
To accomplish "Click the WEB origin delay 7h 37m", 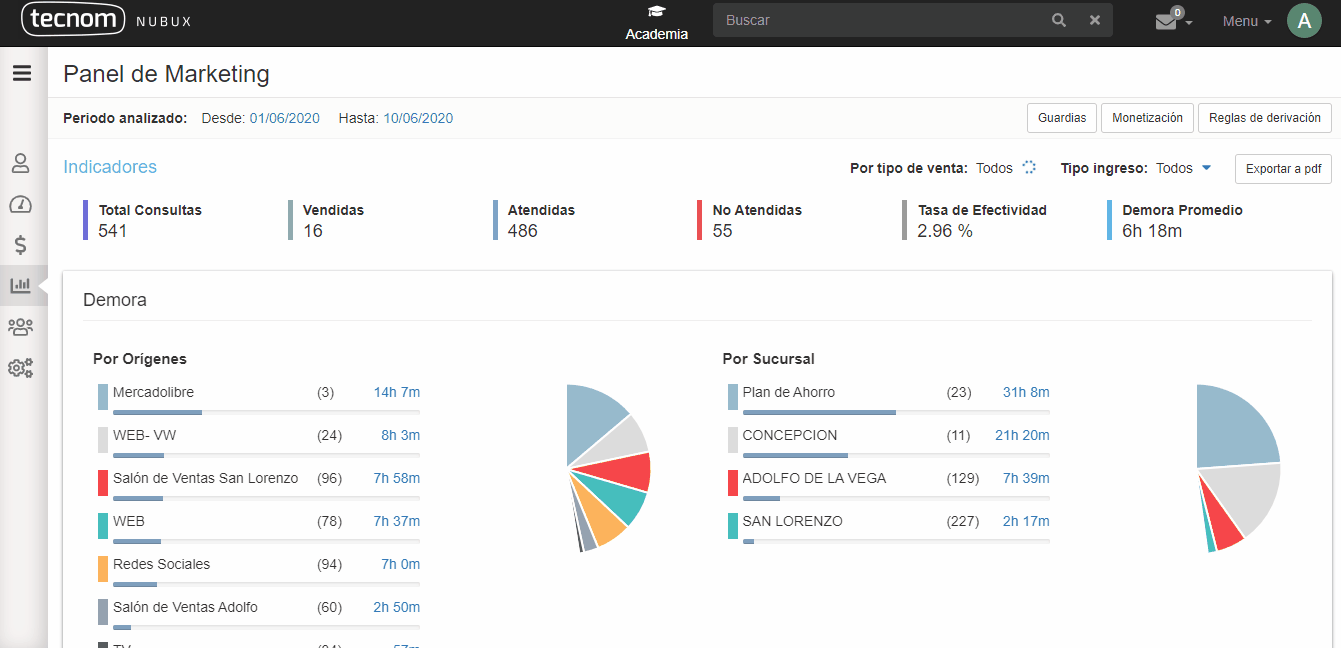I will click(397, 521).
